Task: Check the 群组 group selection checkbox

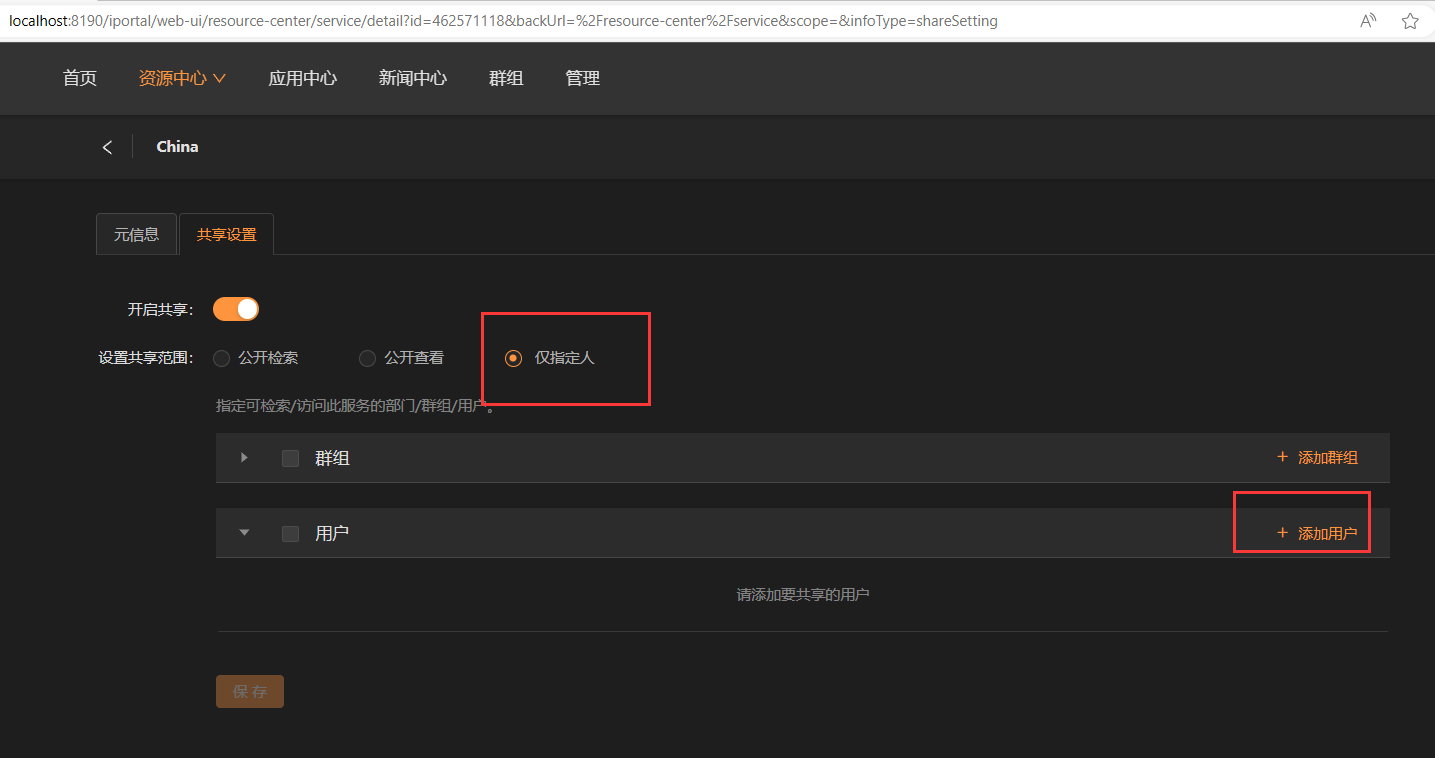Action: coord(290,457)
